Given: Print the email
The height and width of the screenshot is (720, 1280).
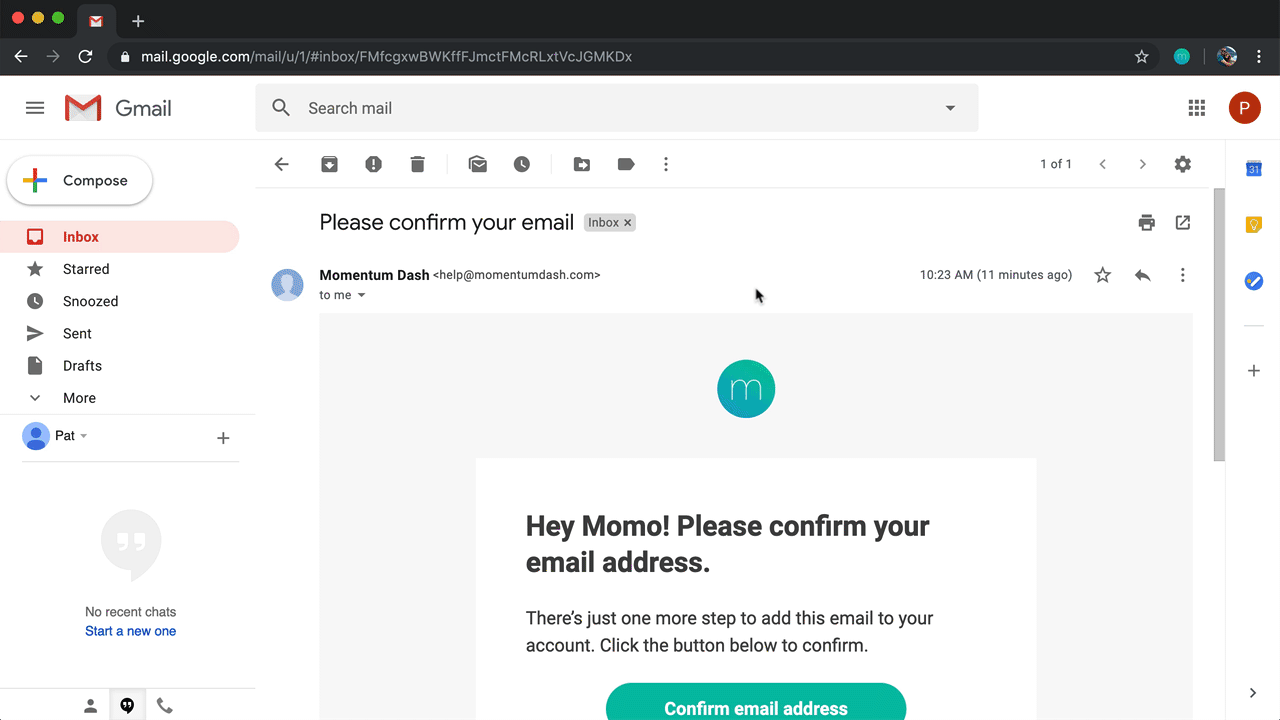Looking at the screenshot, I should pos(1146,222).
